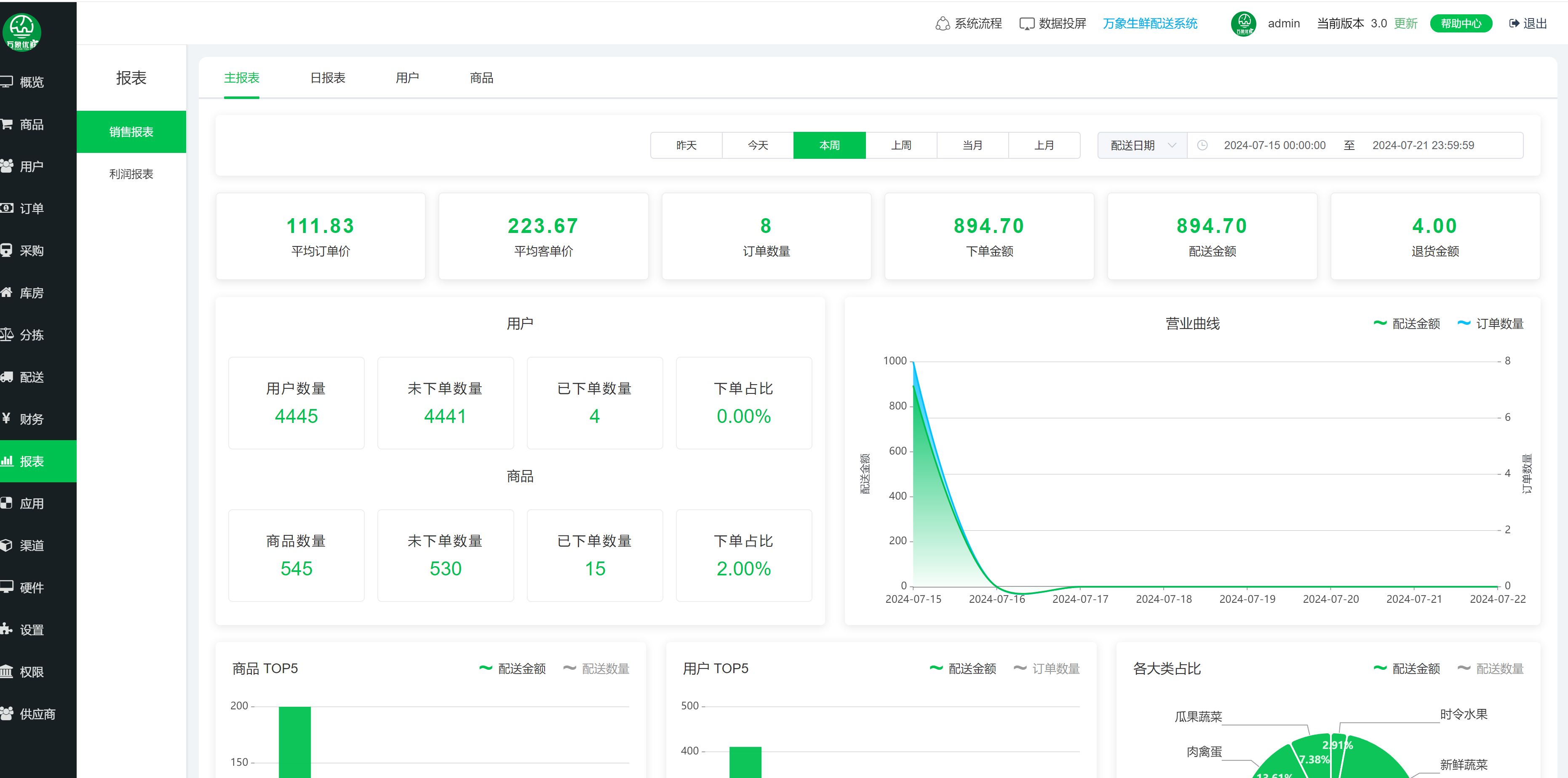Click the 订单数量 8 card
This screenshot has height=778, width=1568.
pos(767,237)
